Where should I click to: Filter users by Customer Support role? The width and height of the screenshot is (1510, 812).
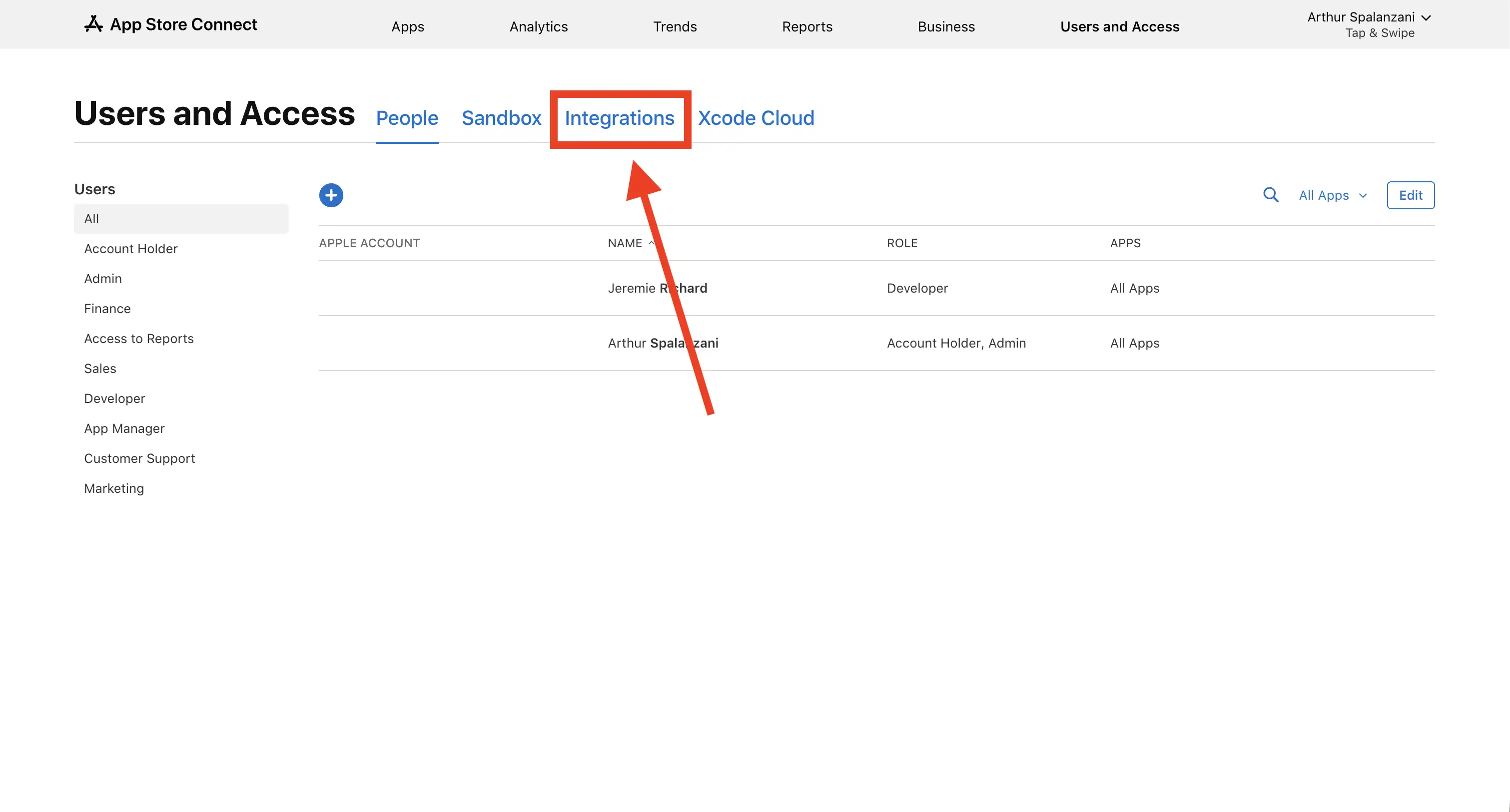click(139, 458)
